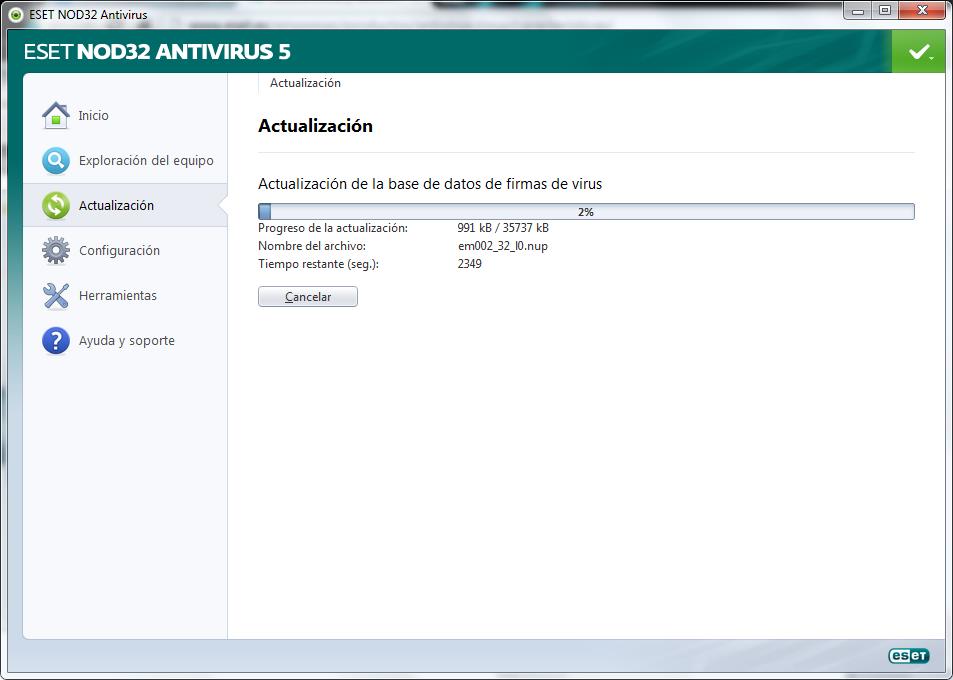
Task: Click the green protection status checkmark icon
Action: click(918, 52)
